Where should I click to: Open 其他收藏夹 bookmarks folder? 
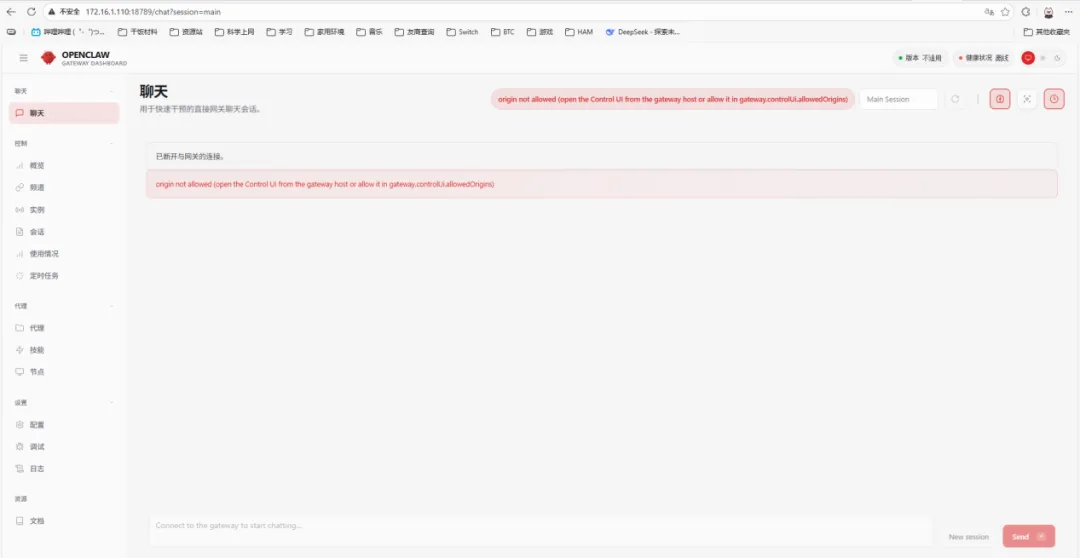tap(1048, 32)
